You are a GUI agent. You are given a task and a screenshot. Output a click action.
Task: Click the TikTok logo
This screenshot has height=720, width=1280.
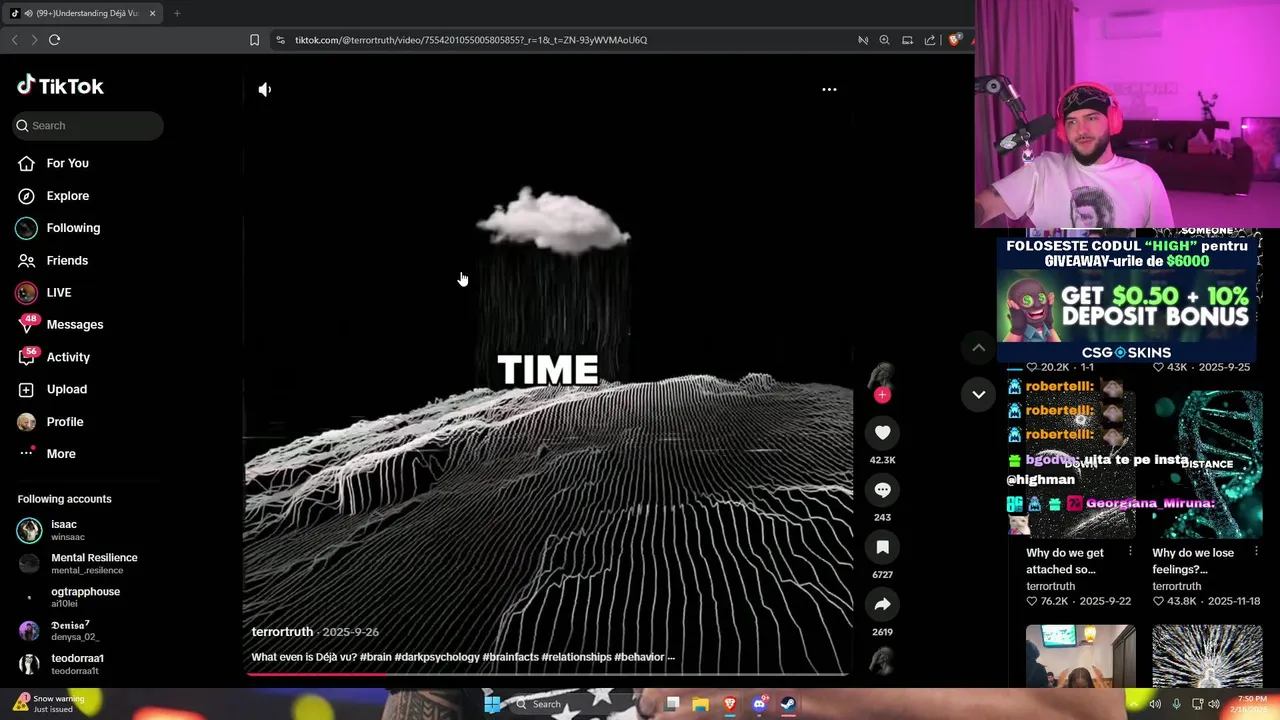click(60, 86)
